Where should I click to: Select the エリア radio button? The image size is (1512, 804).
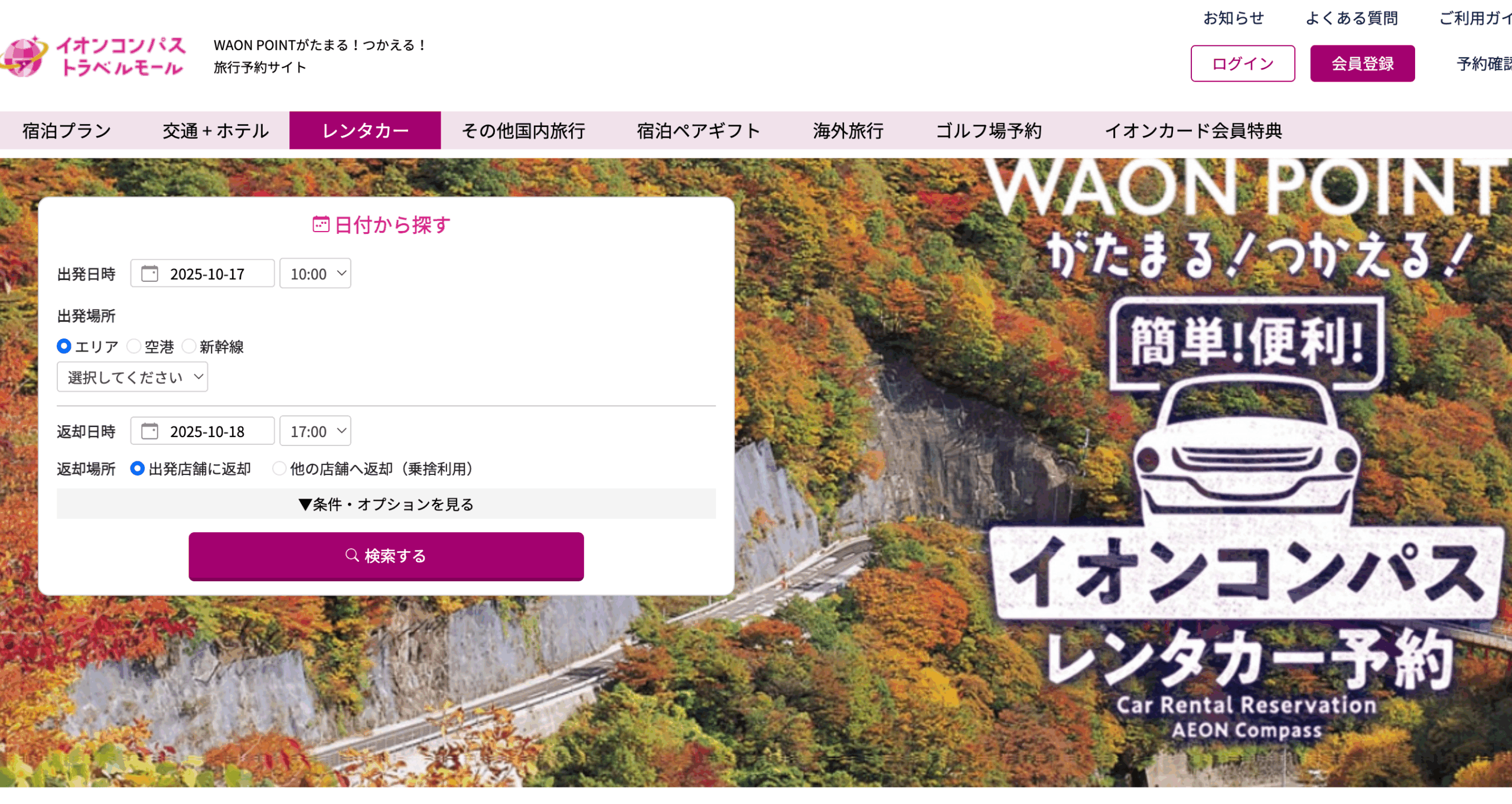[64, 346]
